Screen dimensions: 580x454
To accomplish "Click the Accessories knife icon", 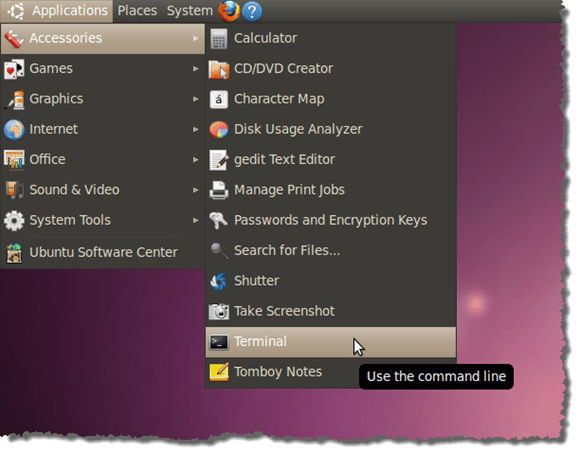I will tap(14, 38).
